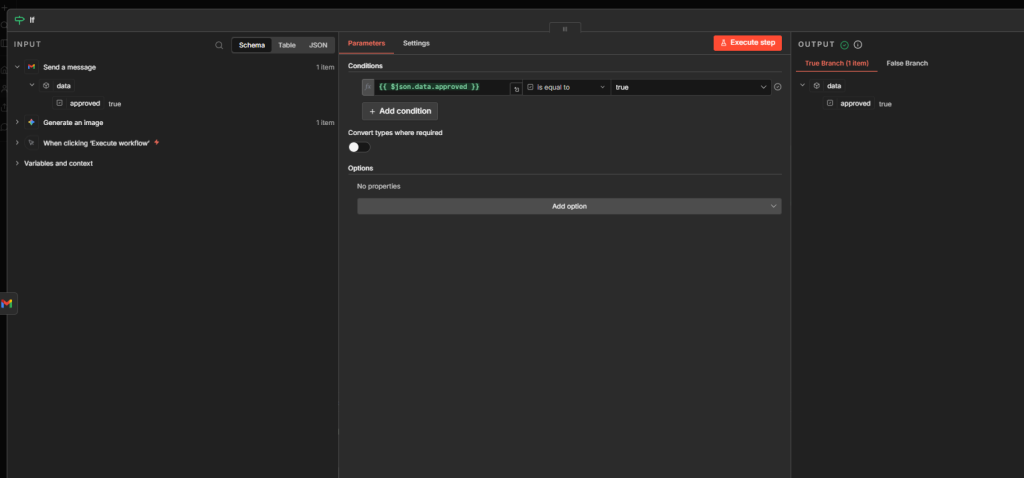Enable Convert types where required toggle

tap(358, 147)
